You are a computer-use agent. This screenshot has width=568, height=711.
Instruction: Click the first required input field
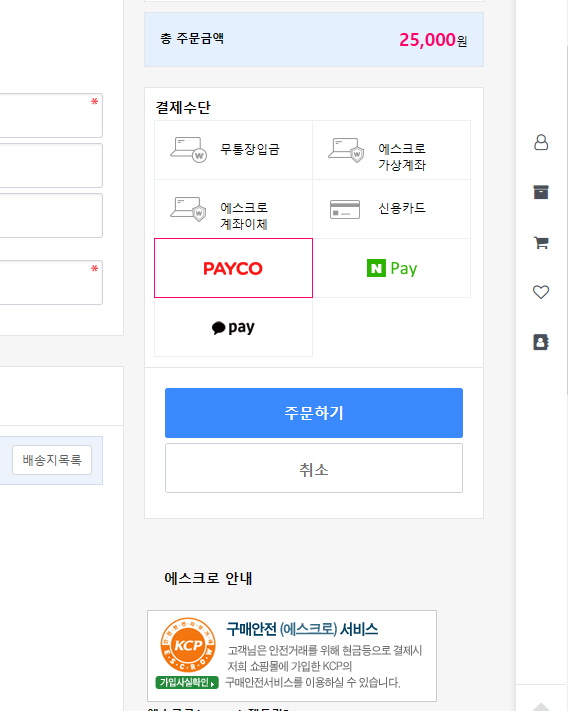[x=50, y=116]
